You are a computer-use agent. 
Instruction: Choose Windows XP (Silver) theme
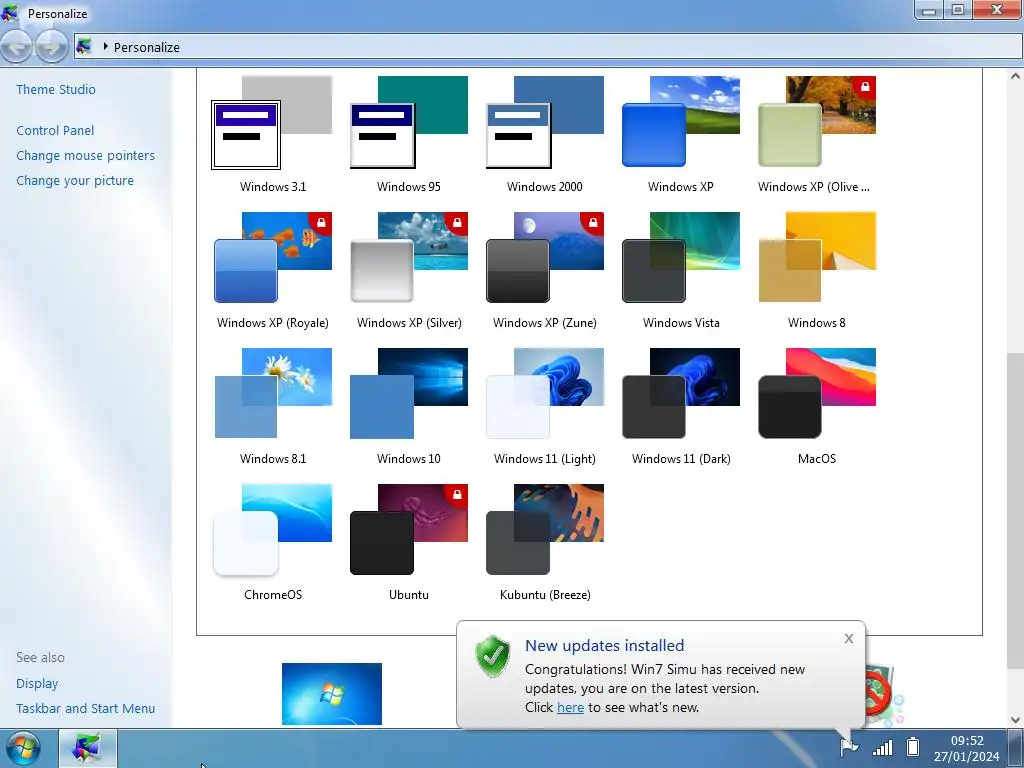coord(409,270)
